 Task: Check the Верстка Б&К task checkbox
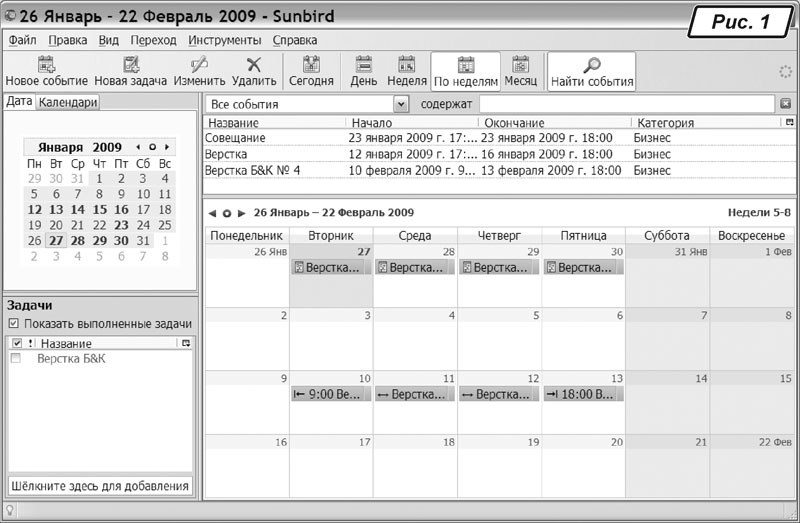[15, 358]
